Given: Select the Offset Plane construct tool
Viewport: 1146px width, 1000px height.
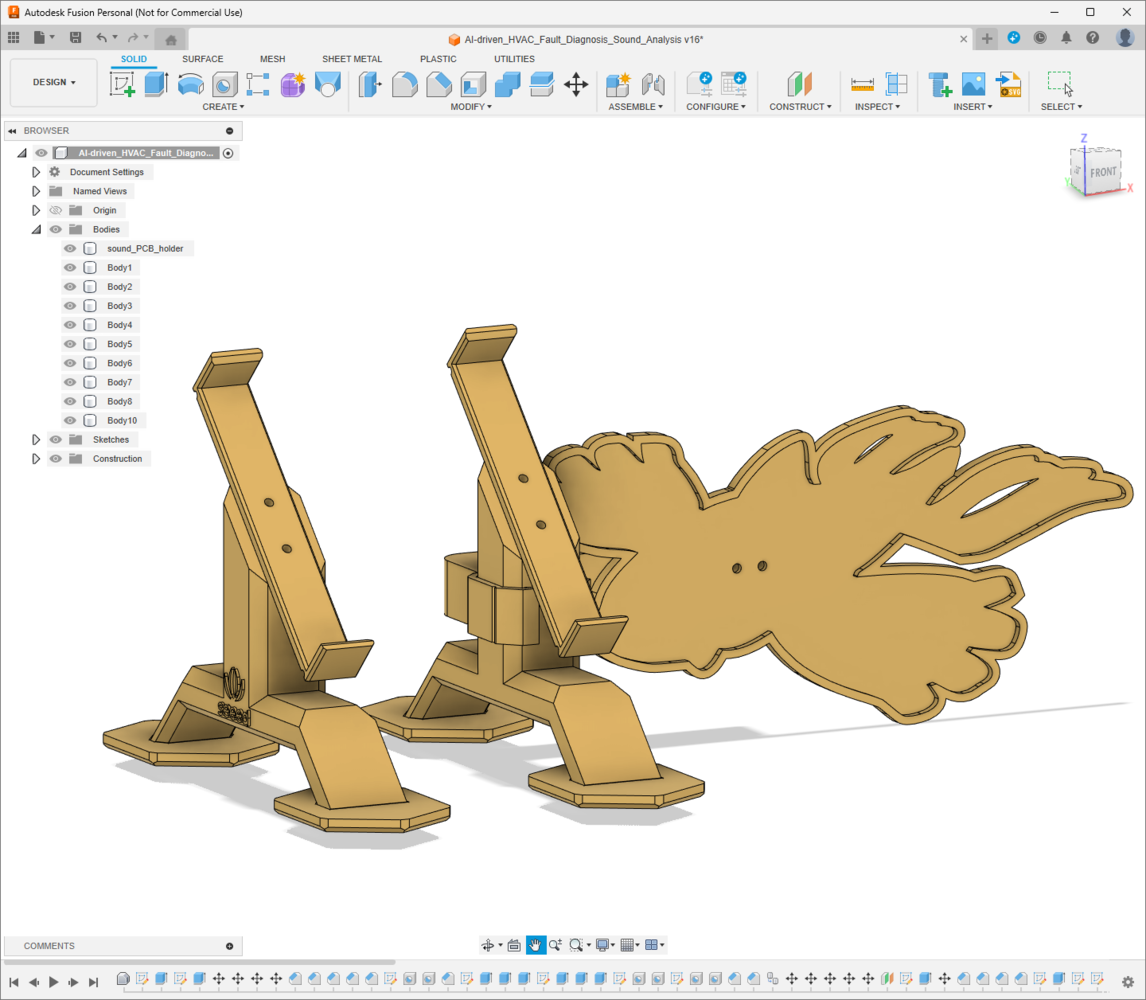Looking at the screenshot, I should coord(800,85).
